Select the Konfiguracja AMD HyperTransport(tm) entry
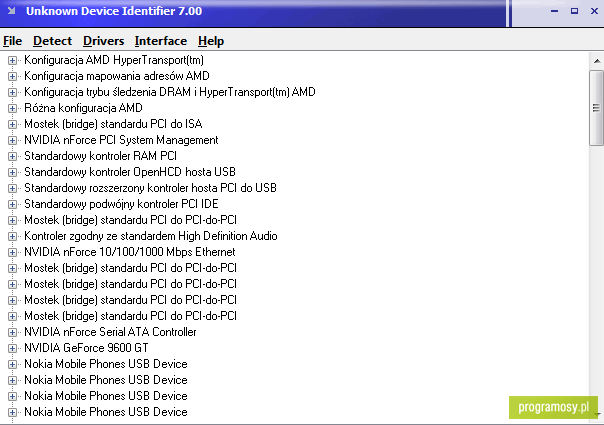The image size is (604, 425). (114, 60)
